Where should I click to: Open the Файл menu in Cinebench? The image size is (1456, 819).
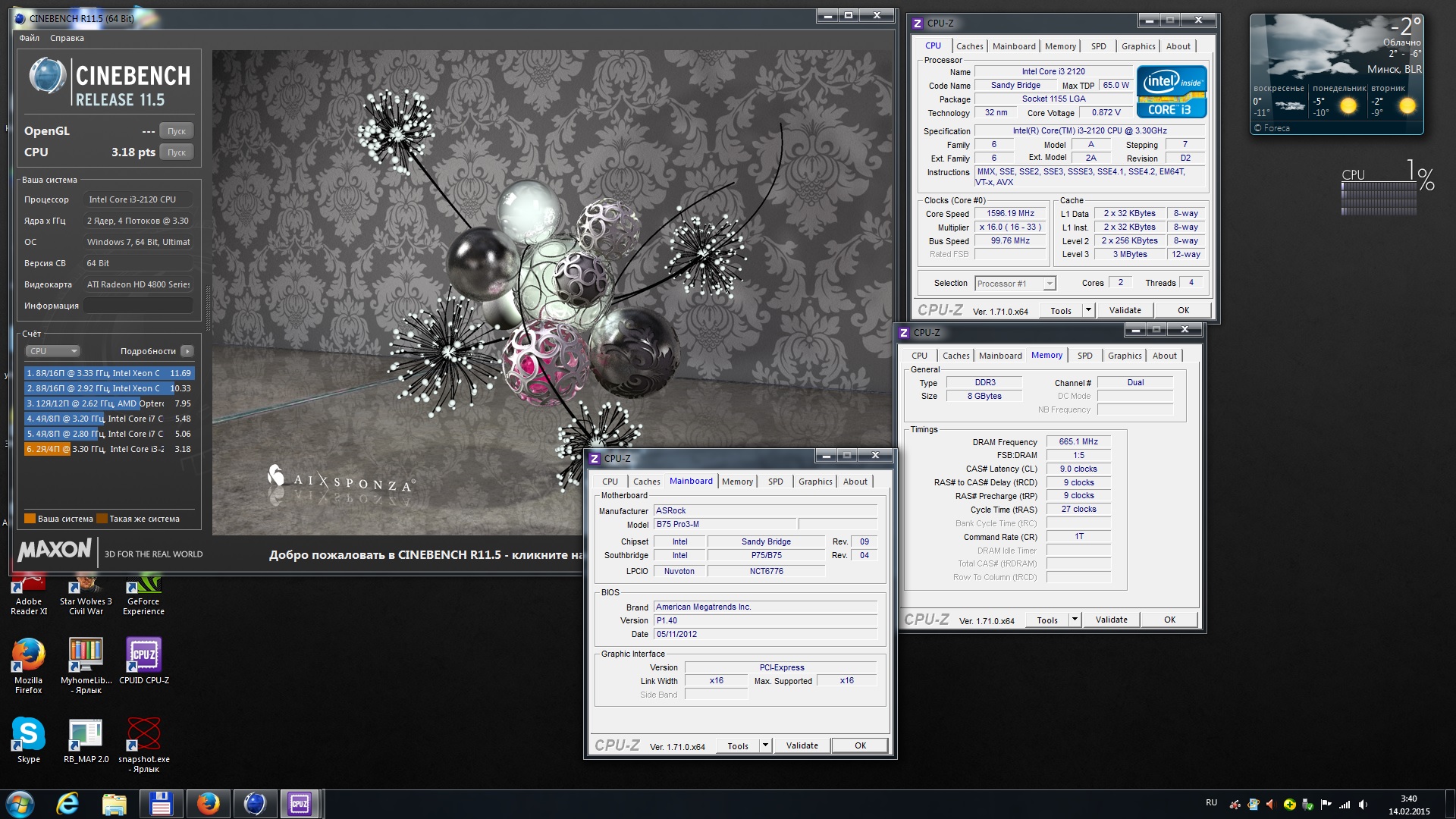30,38
